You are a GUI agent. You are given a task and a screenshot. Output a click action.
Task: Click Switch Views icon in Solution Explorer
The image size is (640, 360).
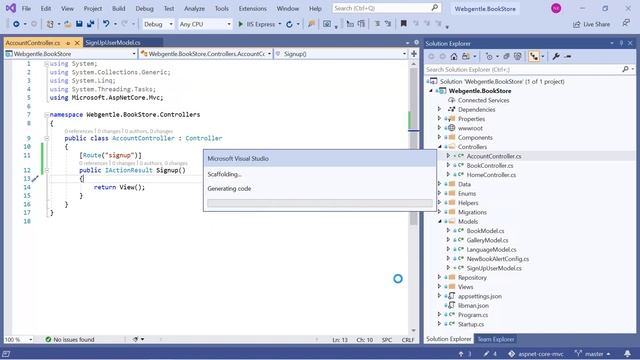coord(466,56)
